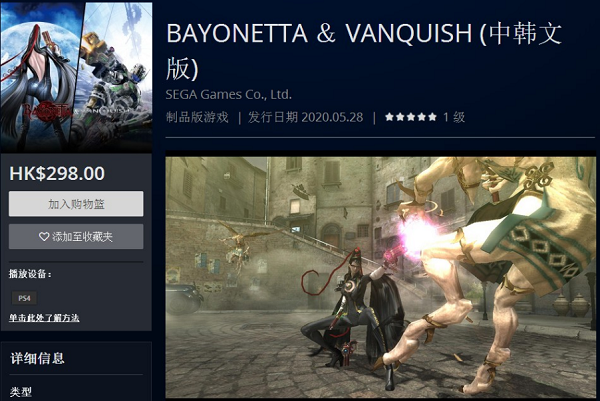This screenshot has width=600, height=401.
Task: Add the game to cart with 加入购物篮
Action: click(76, 204)
